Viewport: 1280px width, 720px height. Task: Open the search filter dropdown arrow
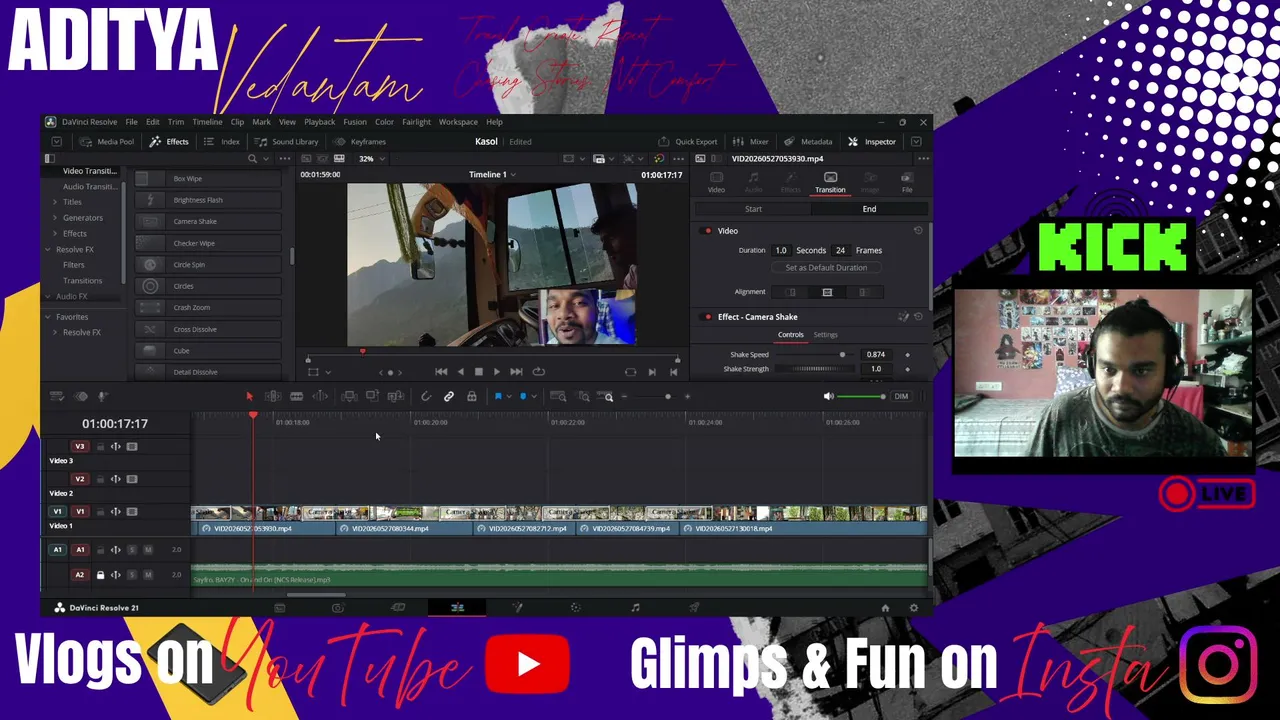(x=267, y=159)
